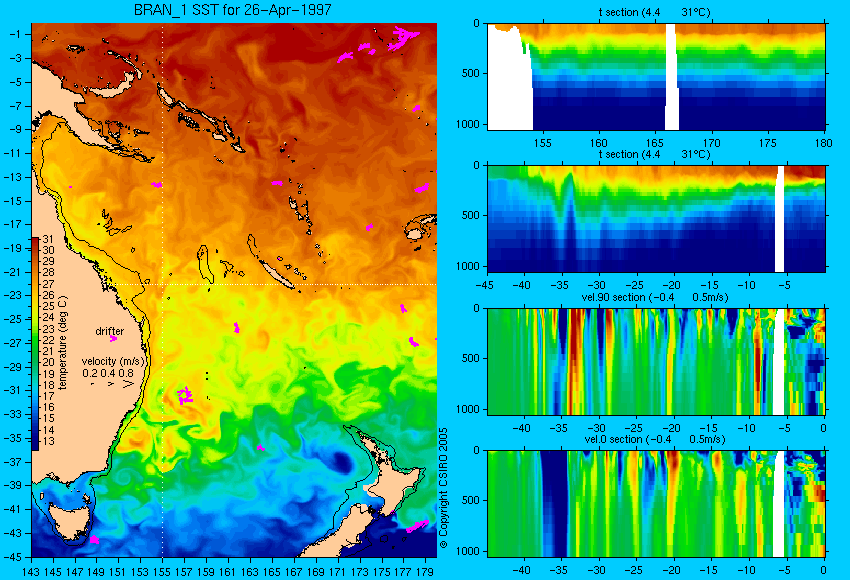
Task: Open the vel.90 section plot
Action: click(x=656, y=362)
